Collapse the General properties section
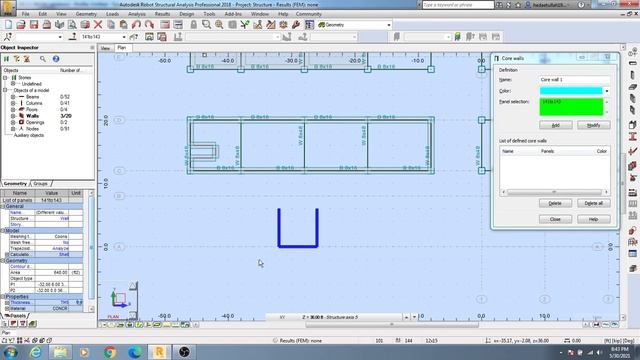The width and height of the screenshot is (640, 360). pyautogui.click(x=2, y=207)
